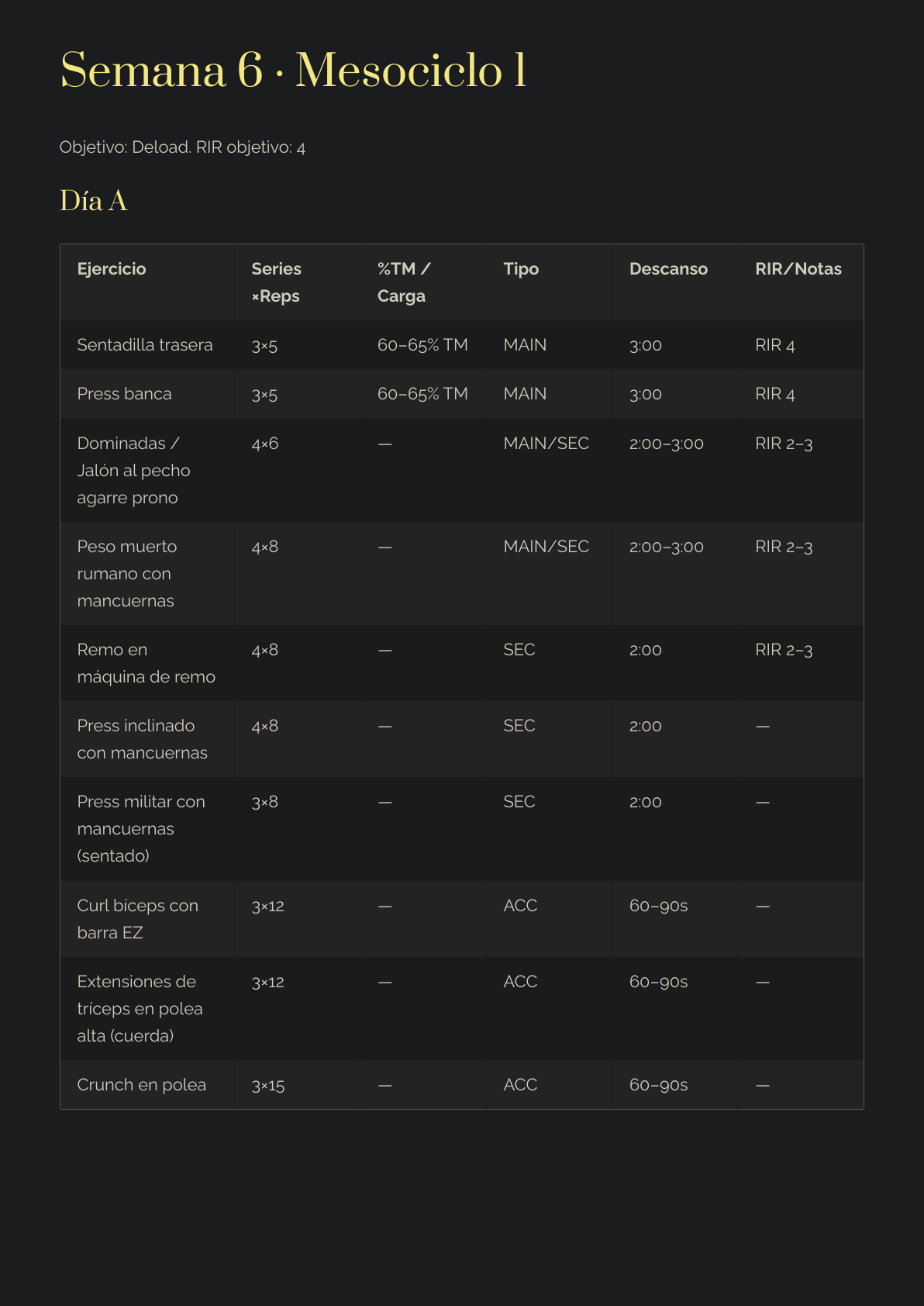The image size is (924, 1306).
Task: Click the "%TM / Carga" column header
Action: tap(403, 282)
